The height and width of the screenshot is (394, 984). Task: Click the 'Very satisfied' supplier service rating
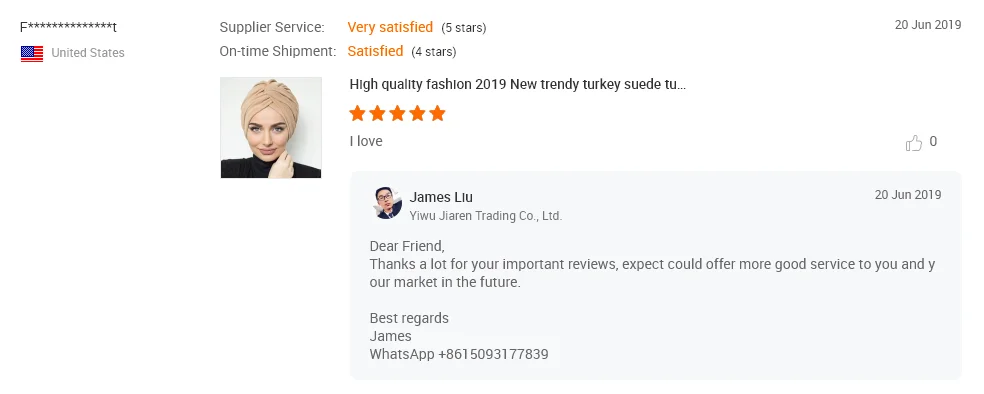(390, 27)
